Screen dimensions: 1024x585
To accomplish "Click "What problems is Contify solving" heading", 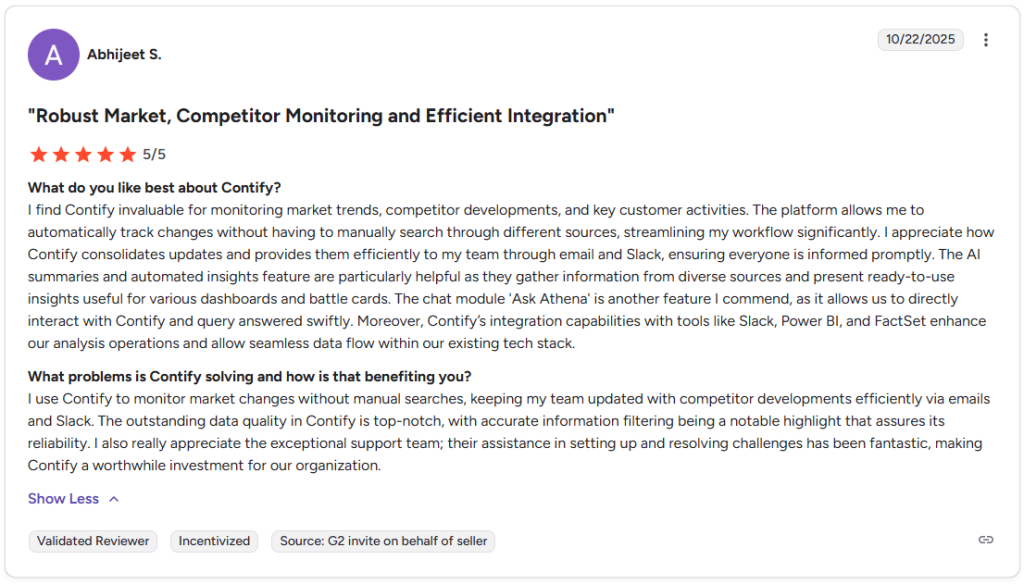I will [x=249, y=377].
